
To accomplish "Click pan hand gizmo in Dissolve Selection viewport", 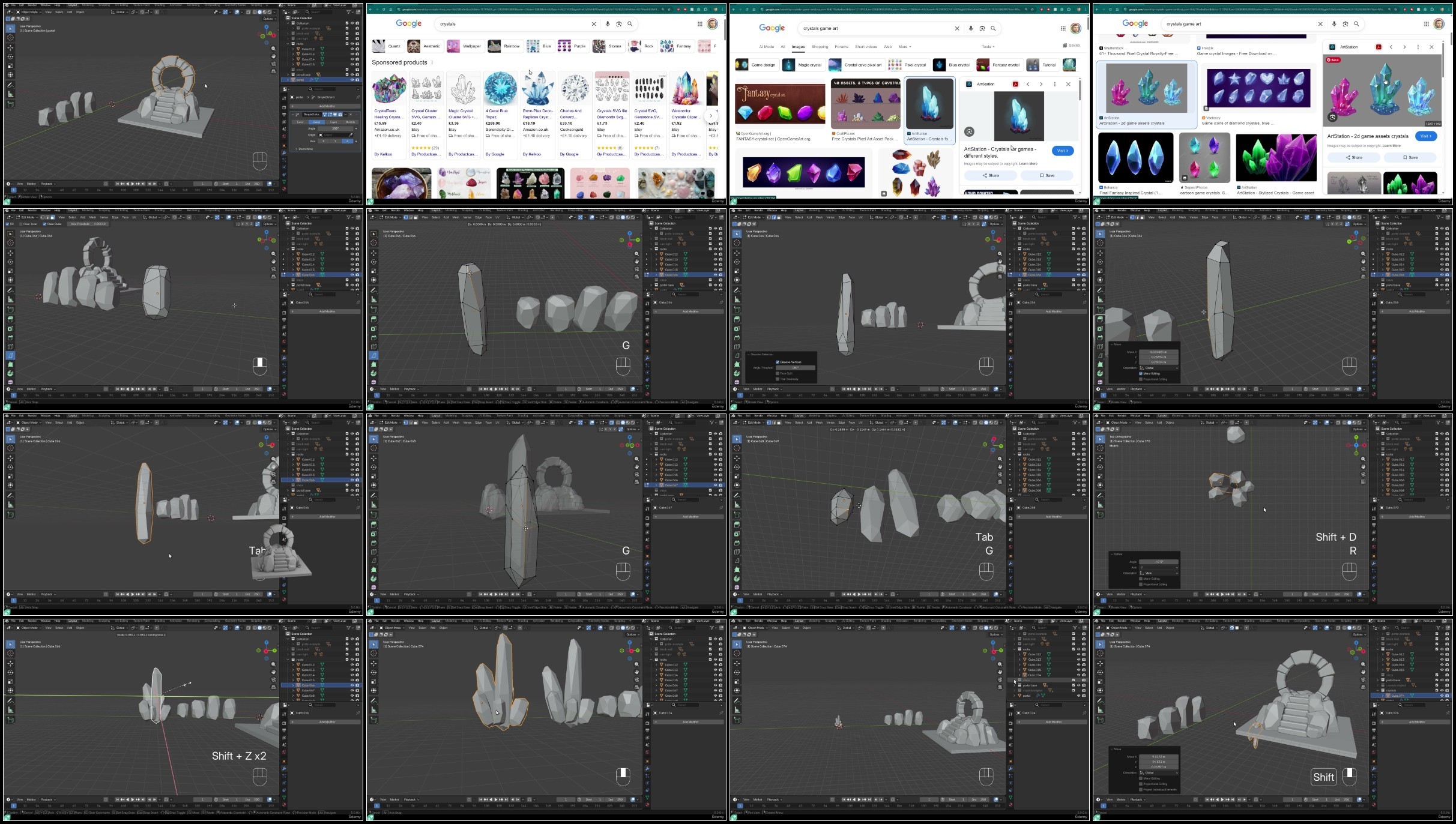I will pyautogui.click(x=1000, y=262).
